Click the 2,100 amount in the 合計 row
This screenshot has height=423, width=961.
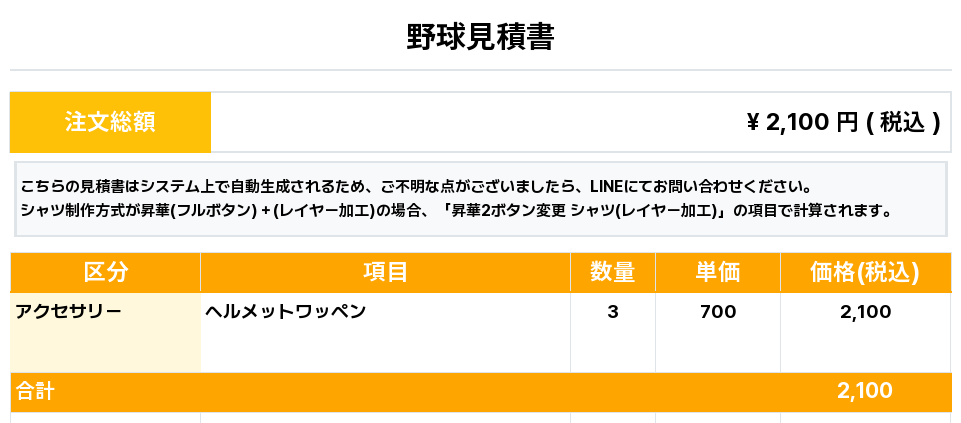pyautogui.click(x=865, y=391)
